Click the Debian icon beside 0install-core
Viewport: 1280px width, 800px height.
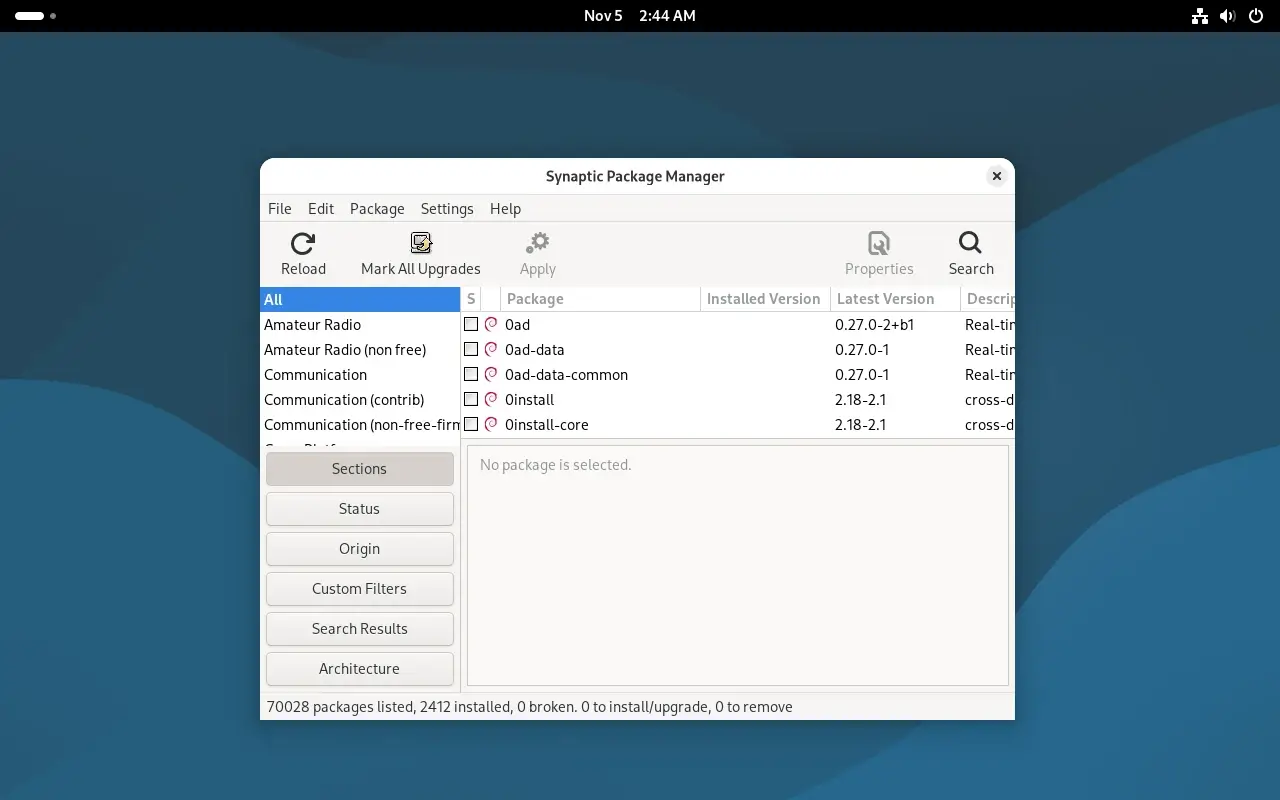tap(490, 424)
